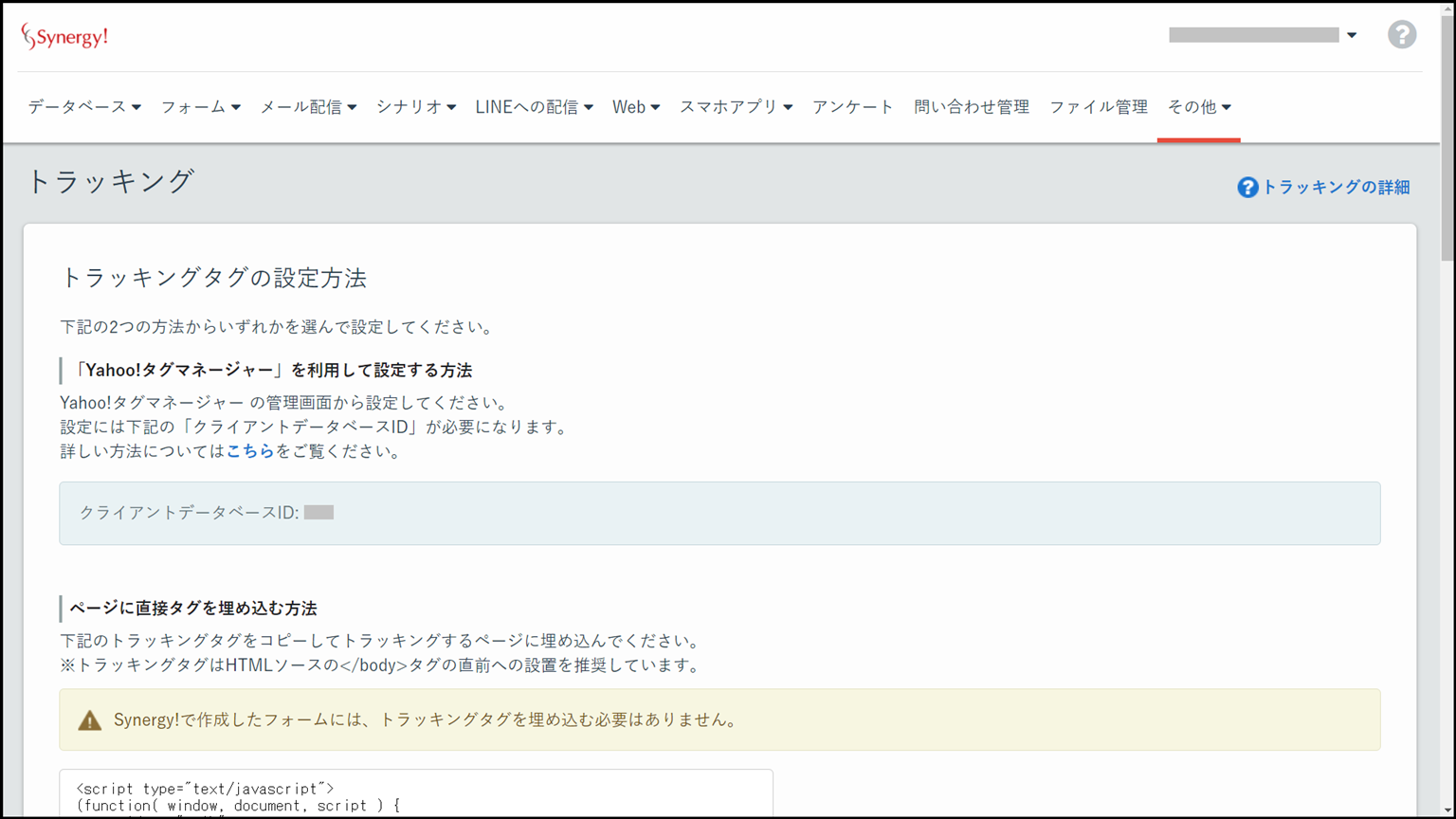
Task: Open the メール配信 dropdown menu
Action: tap(308, 107)
